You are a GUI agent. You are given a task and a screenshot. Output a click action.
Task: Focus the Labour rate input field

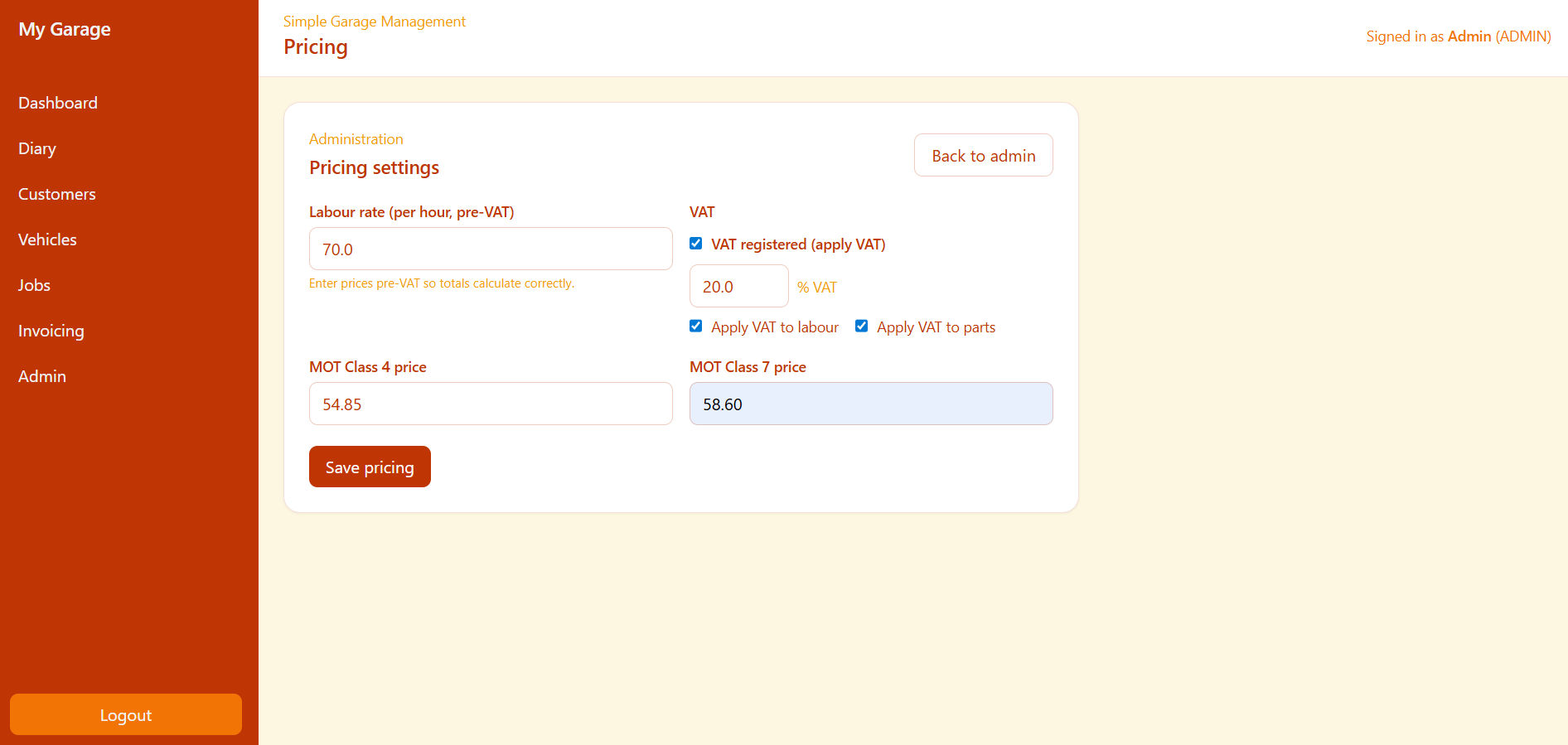[490, 249]
